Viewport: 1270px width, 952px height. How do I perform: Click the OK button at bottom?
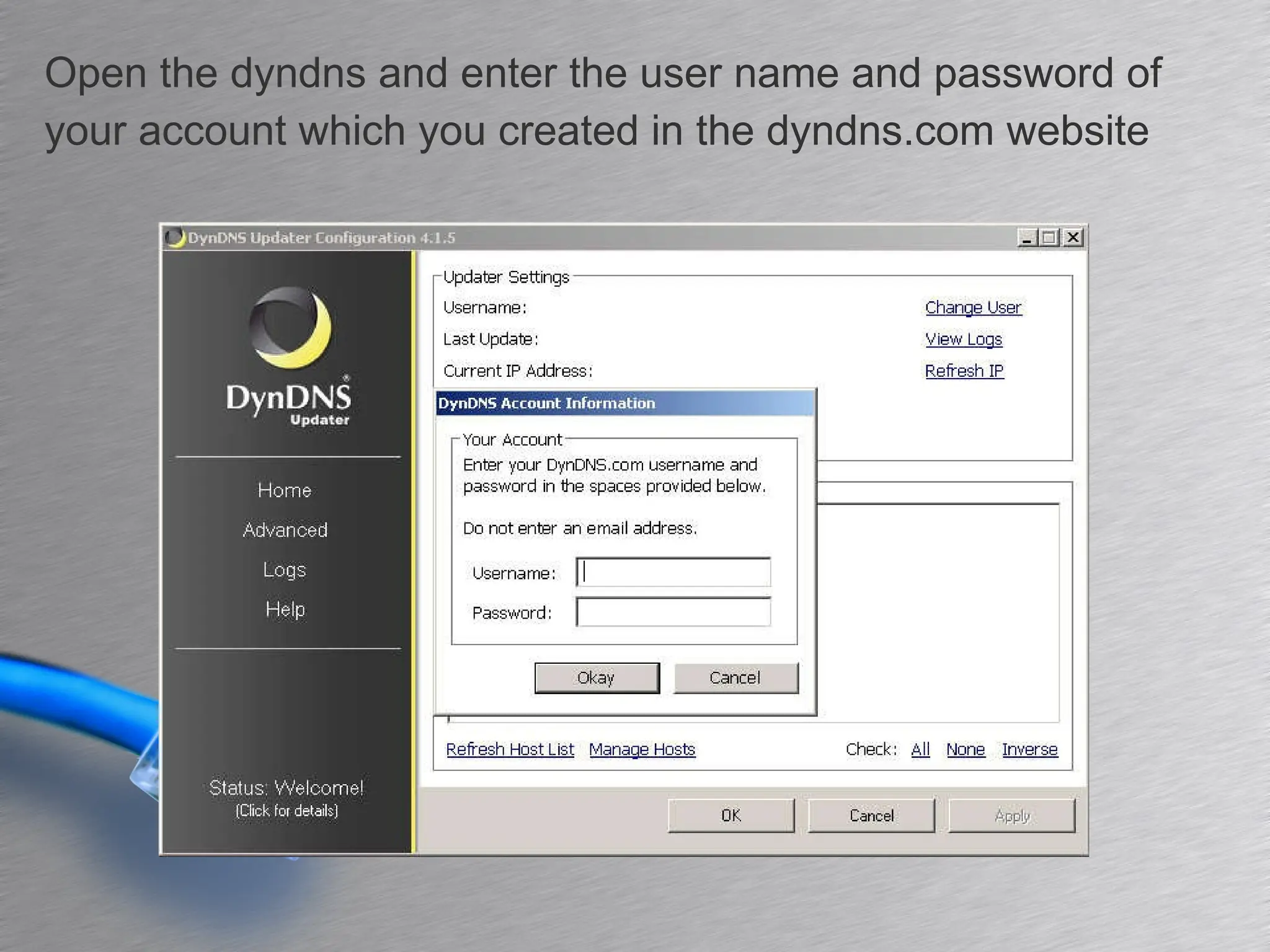coord(731,816)
